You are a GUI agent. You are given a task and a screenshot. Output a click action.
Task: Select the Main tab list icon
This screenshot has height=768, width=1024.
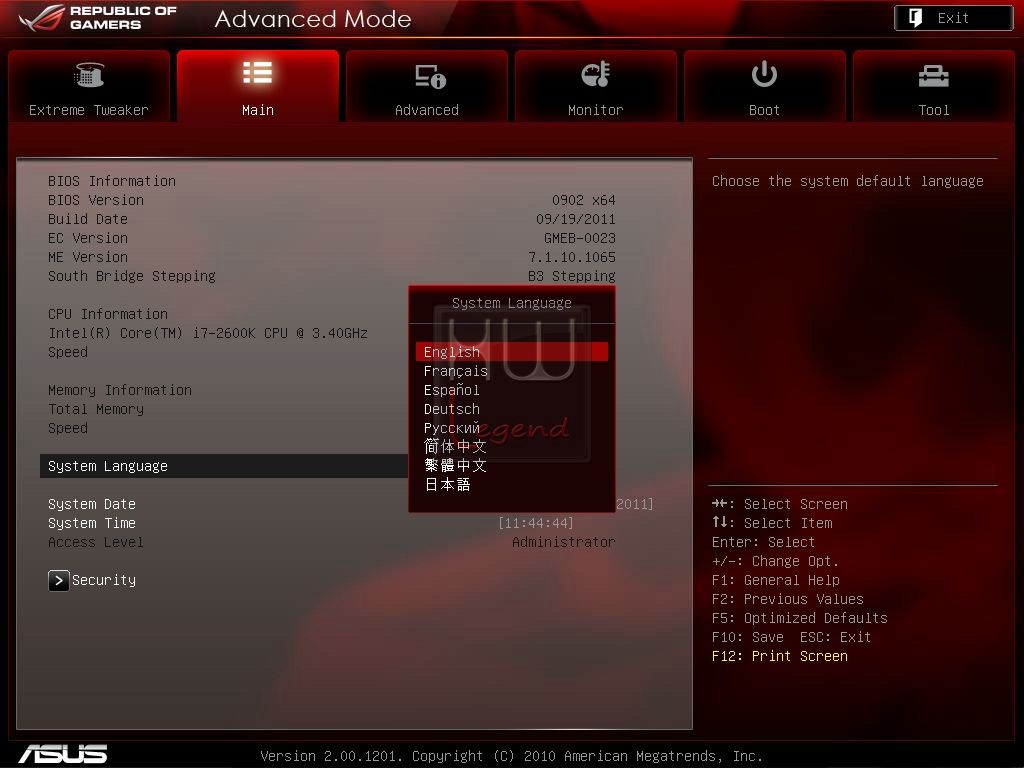[257, 72]
